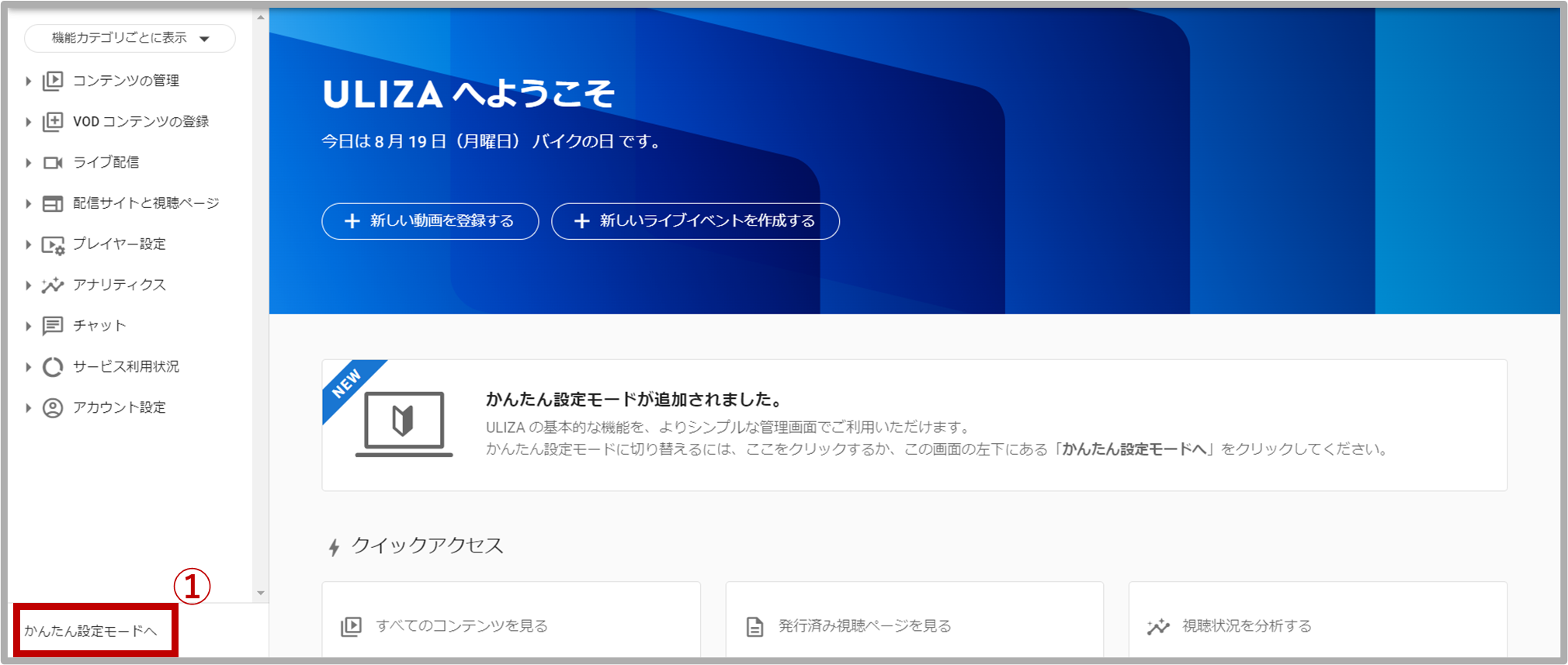Image resolution: width=1568 pixels, height=665 pixels.
Task: Click the プレイヤー設定 gear-player icon
Action: (x=53, y=245)
